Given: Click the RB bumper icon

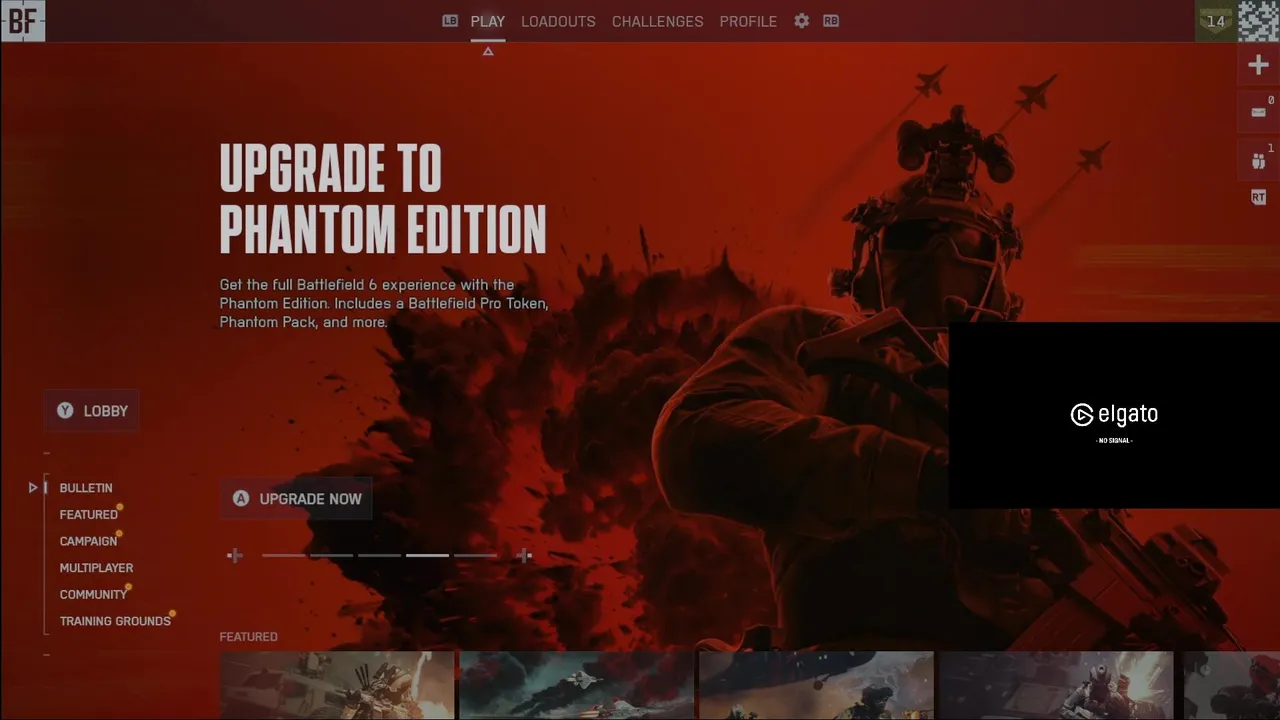Looking at the screenshot, I should (x=831, y=21).
